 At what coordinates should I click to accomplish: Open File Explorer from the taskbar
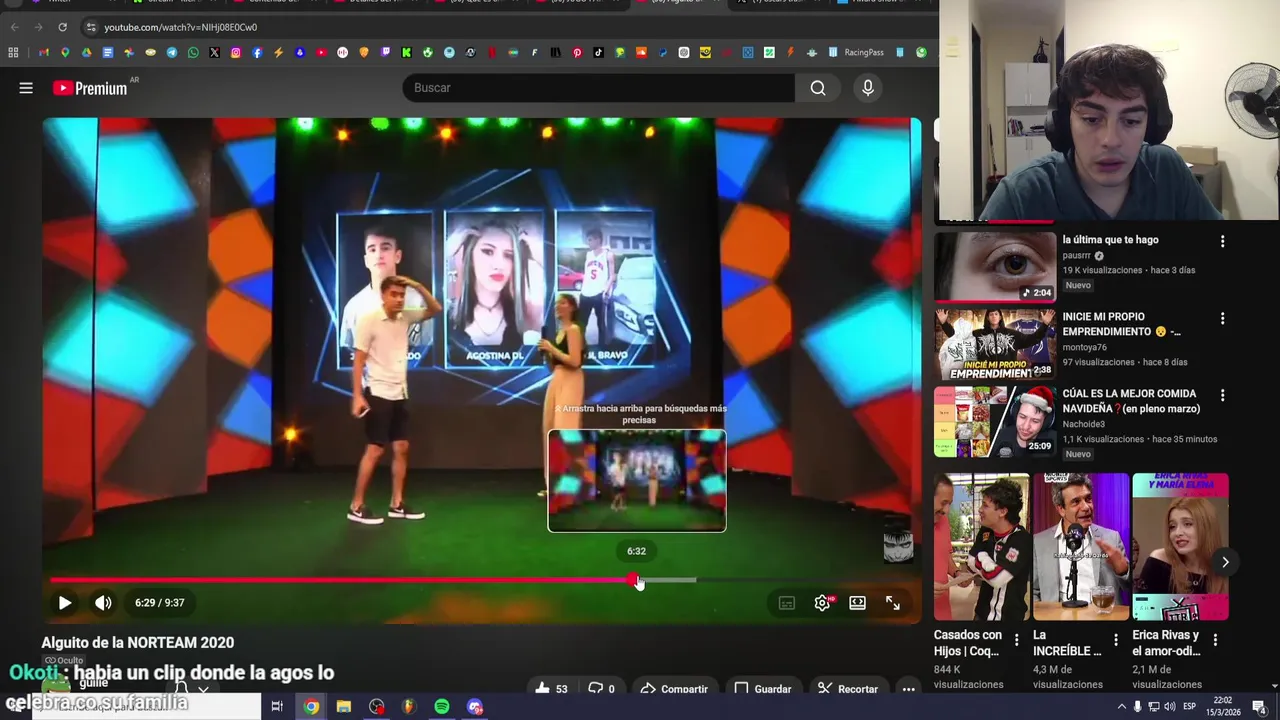click(x=343, y=707)
